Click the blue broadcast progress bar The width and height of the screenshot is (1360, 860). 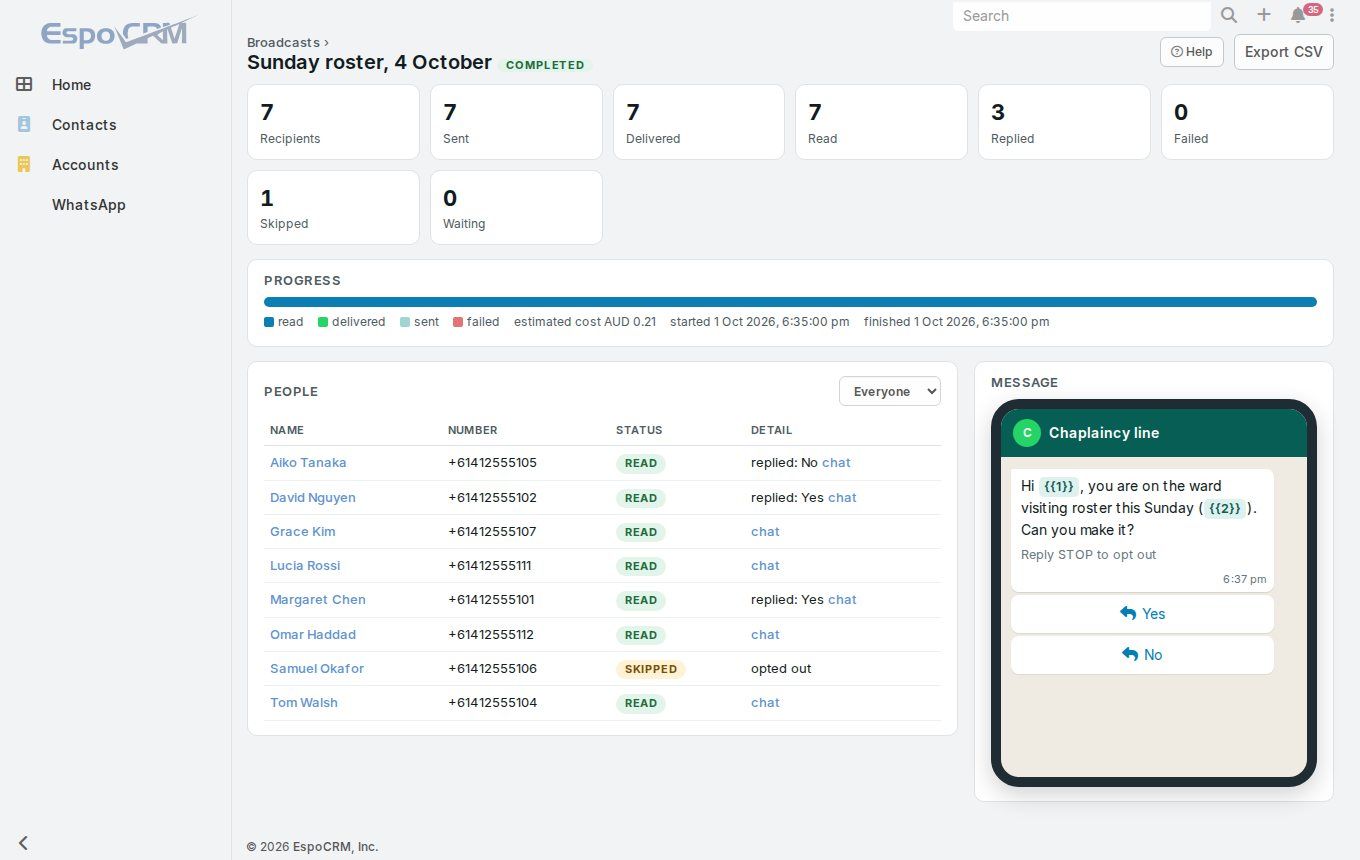pyautogui.click(x=790, y=302)
